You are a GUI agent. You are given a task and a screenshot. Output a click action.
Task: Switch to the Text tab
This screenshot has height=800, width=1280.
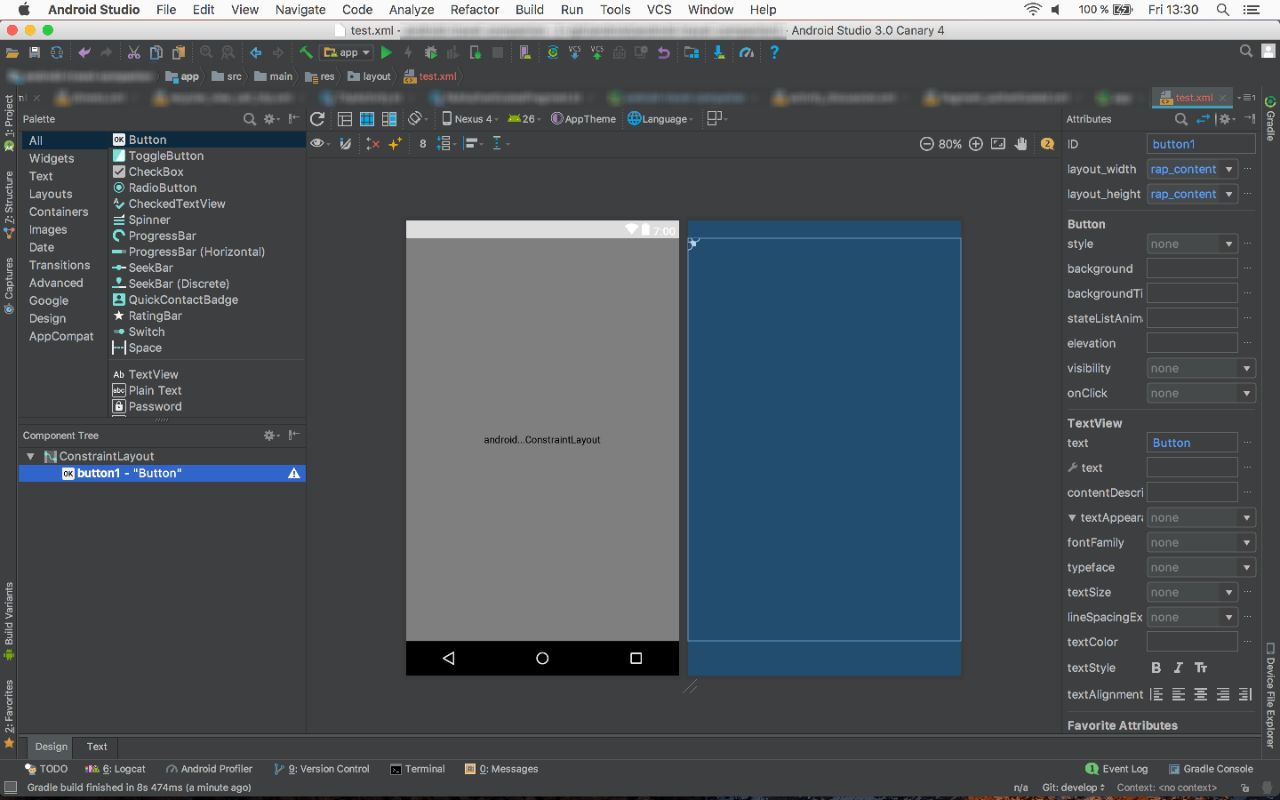pyautogui.click(x=97, y=746)
